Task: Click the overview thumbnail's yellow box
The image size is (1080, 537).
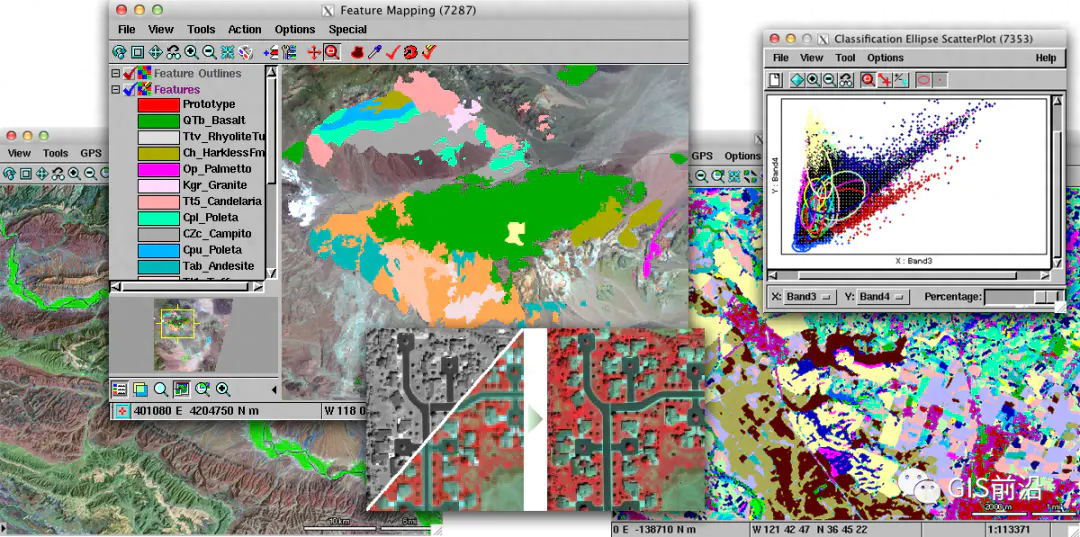Action: pos(176,325)
